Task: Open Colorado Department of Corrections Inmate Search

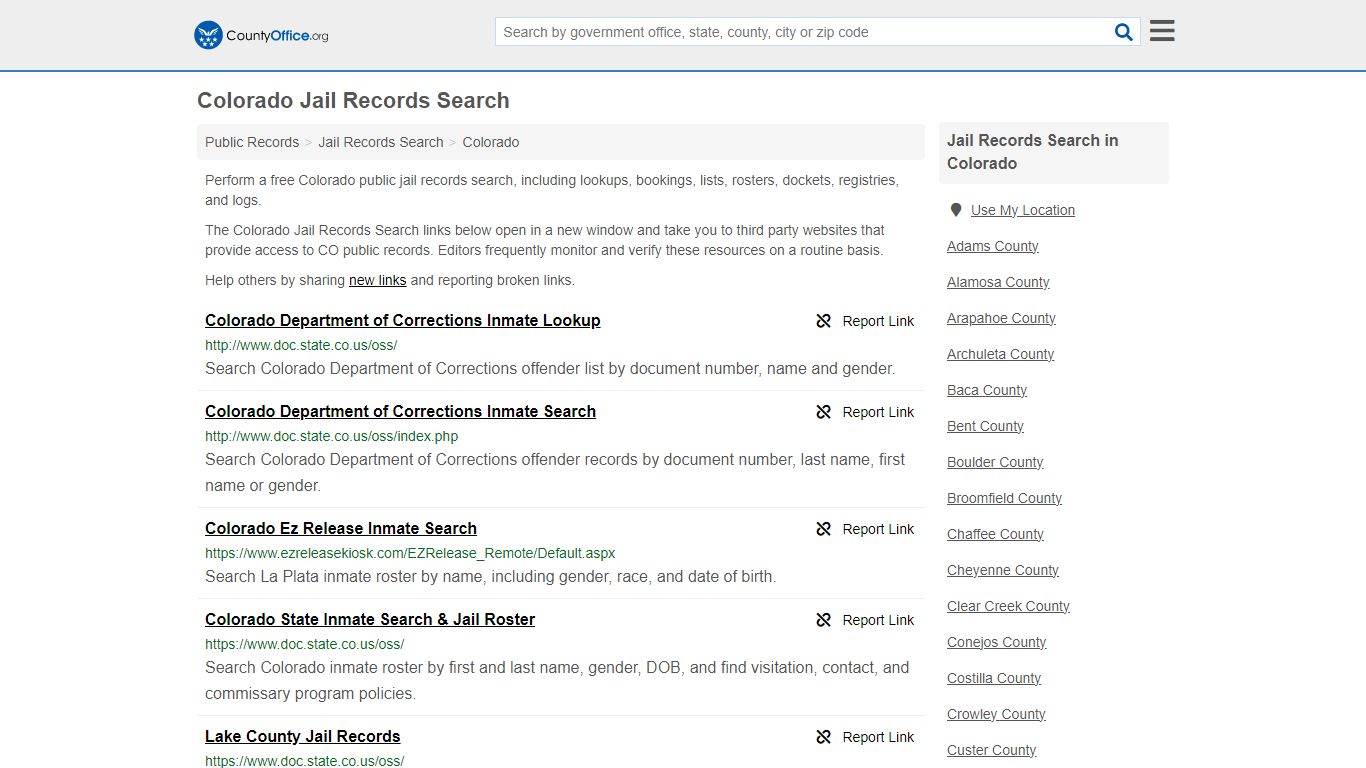Action: click(x=400, y=412)
